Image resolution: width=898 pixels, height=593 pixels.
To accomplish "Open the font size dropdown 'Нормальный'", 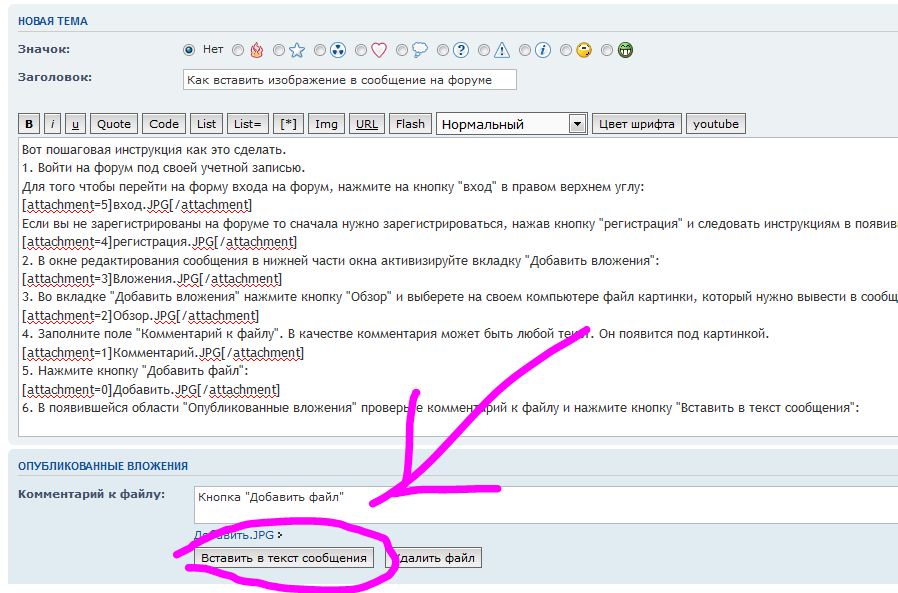I will click(511, 124).
